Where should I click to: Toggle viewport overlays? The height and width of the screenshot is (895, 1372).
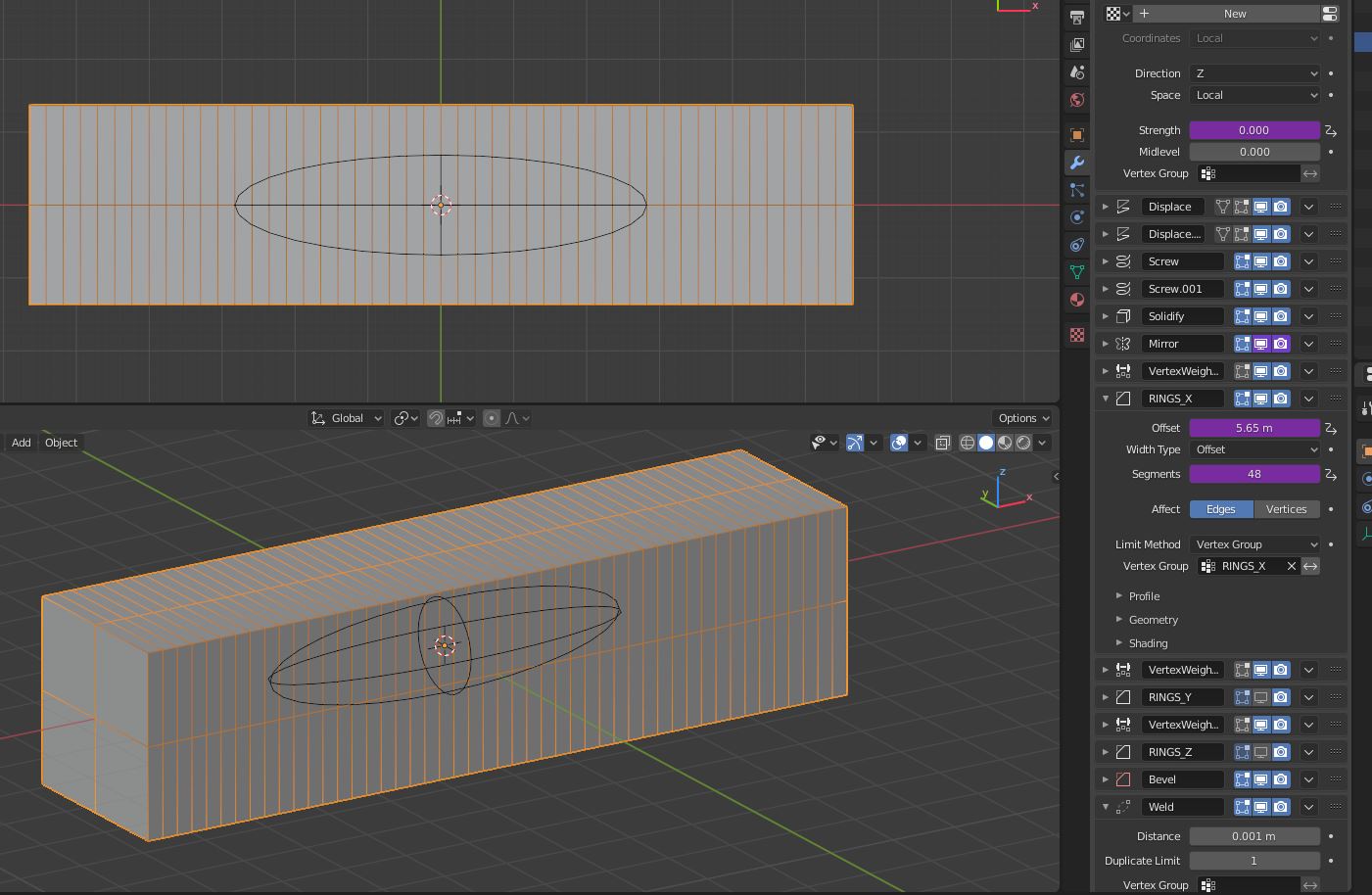coord(899,443)
